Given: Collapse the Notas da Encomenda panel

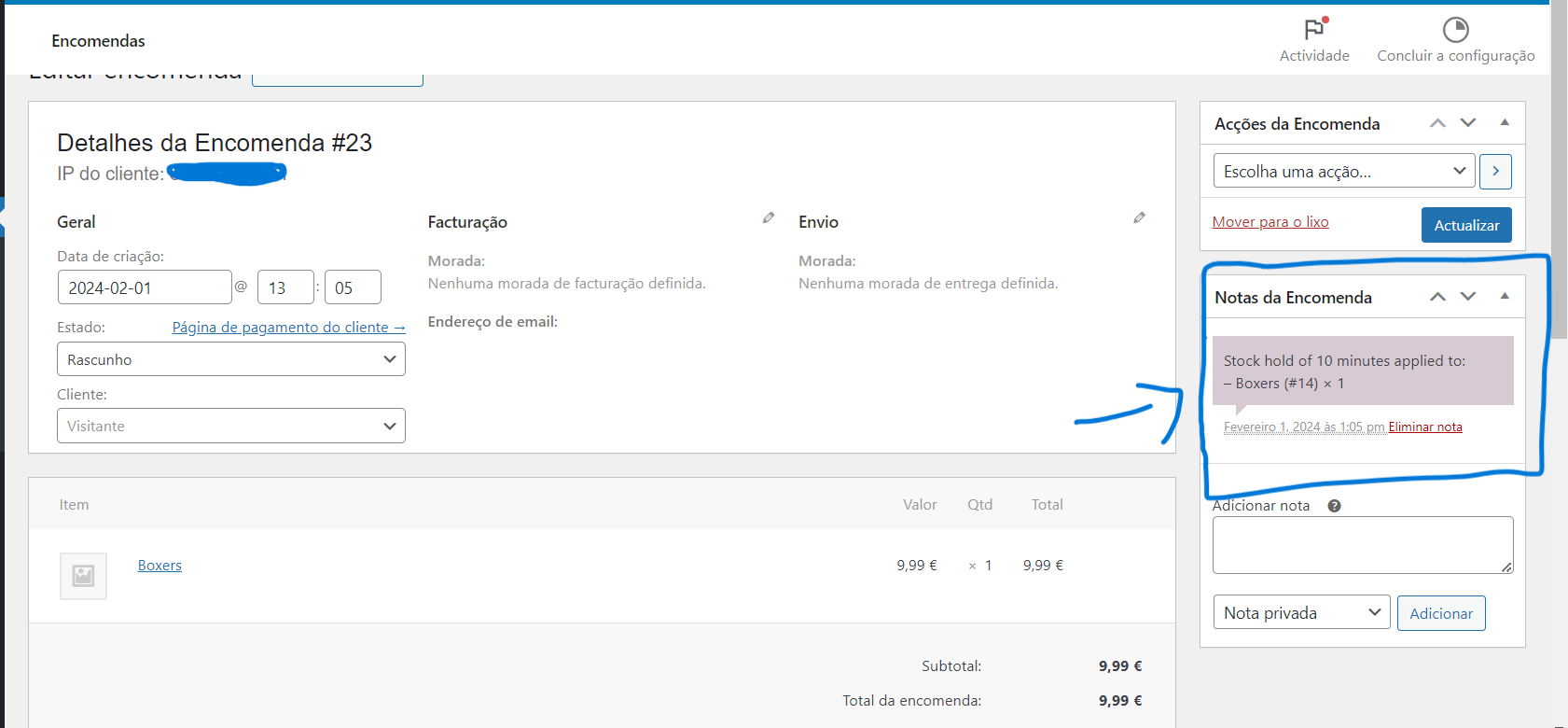Looking at the screenshot, I should pos(1505,296).
